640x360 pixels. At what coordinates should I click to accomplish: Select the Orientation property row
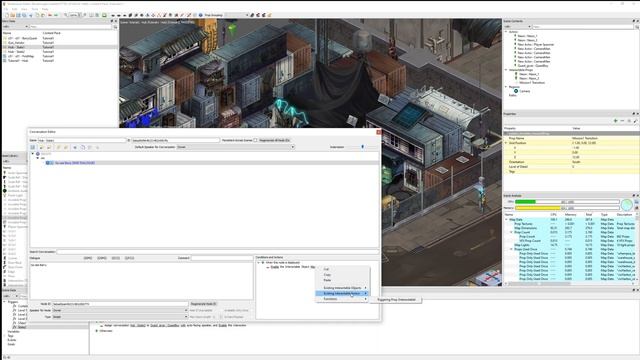[571, 162]
